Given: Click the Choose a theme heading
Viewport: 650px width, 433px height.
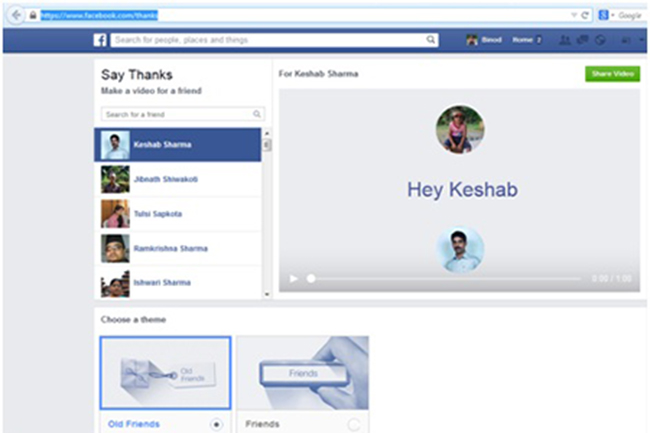Looking at the screenshot, I should tap(133, 319).
